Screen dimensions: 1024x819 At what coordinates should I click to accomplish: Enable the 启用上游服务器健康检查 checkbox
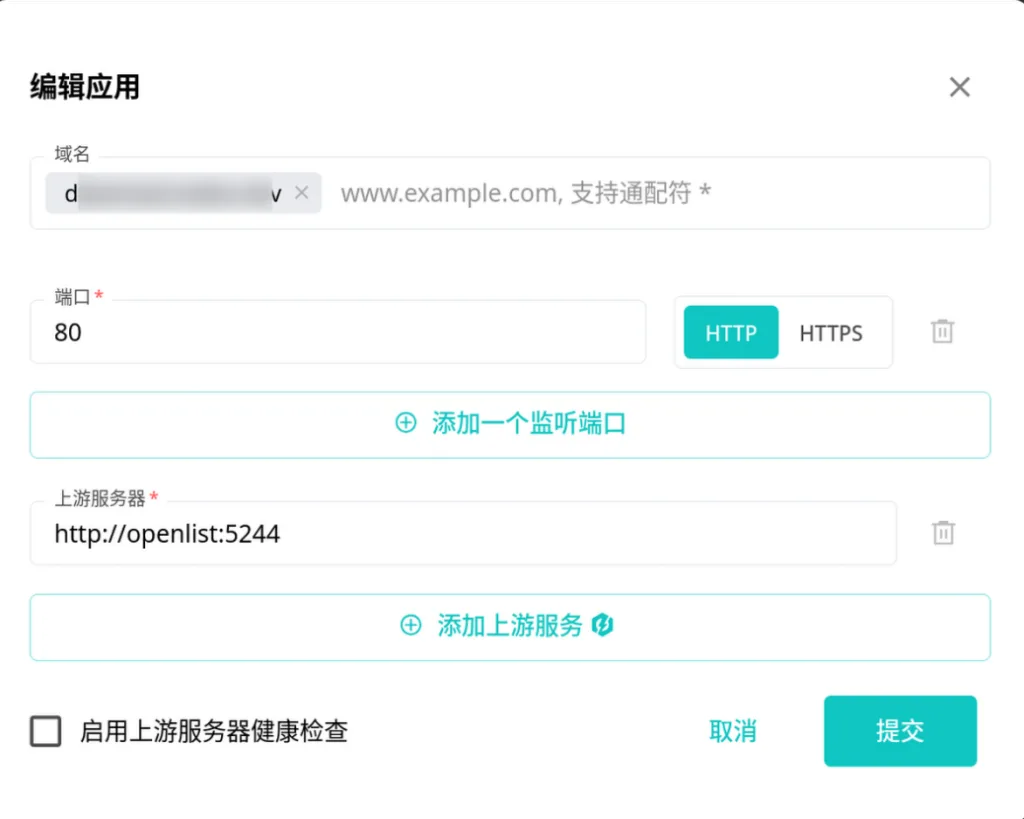(46, 731)
